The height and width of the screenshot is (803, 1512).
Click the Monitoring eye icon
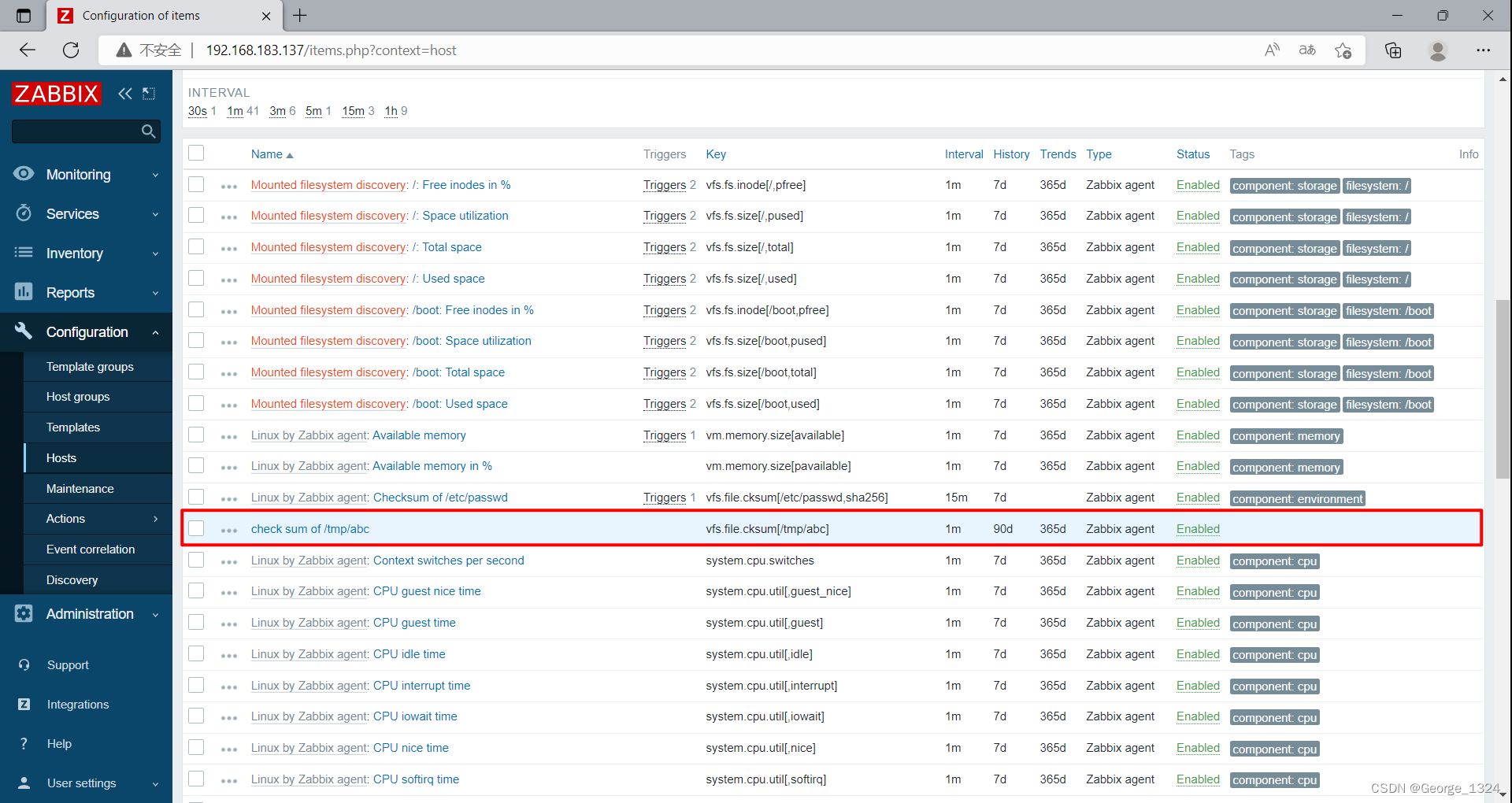point(24,174)
